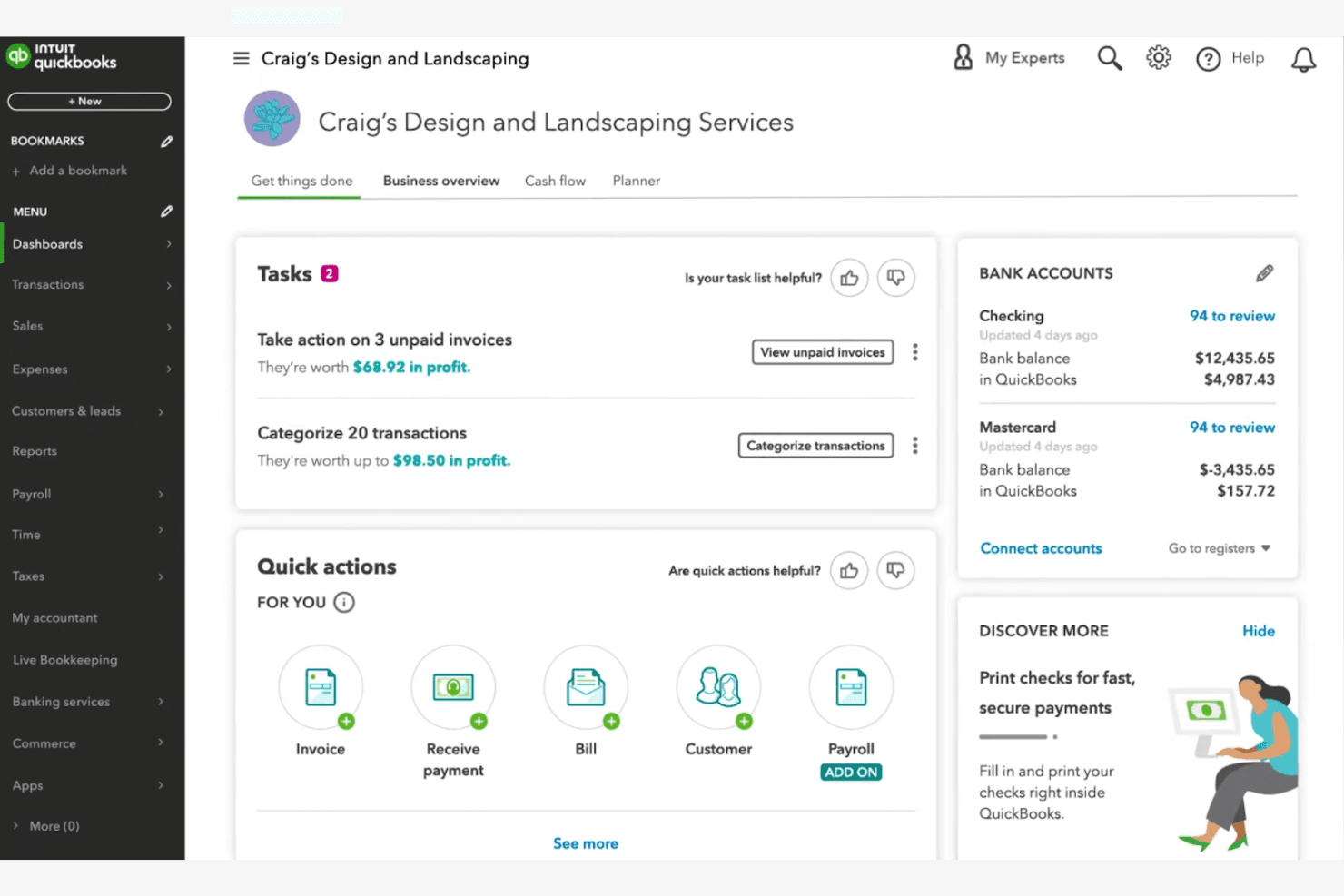The width and height of the screenshot is (1344, 896).
Task: Expand the More (0) section
Action: (x=45, y=826)
